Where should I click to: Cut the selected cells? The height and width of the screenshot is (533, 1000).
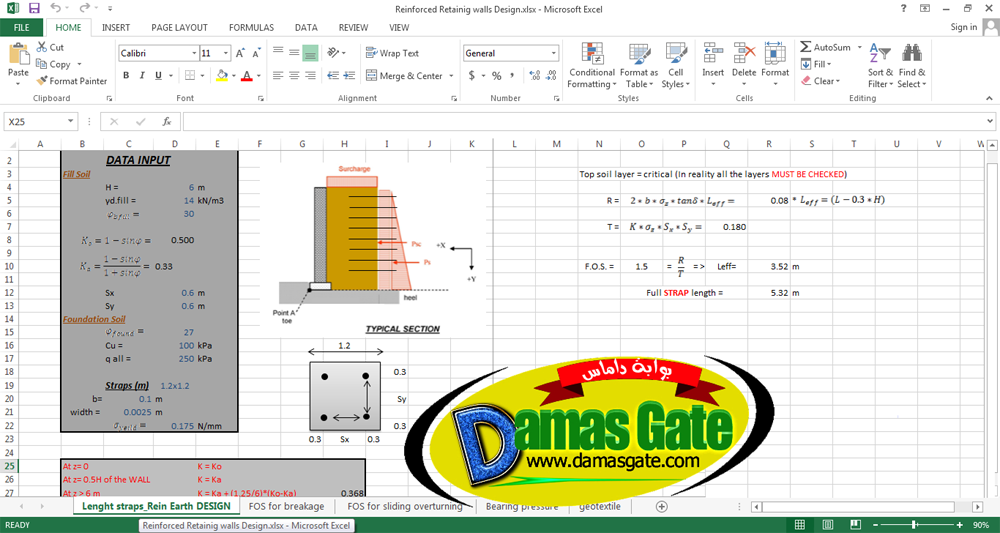click(x=50, y=47)
